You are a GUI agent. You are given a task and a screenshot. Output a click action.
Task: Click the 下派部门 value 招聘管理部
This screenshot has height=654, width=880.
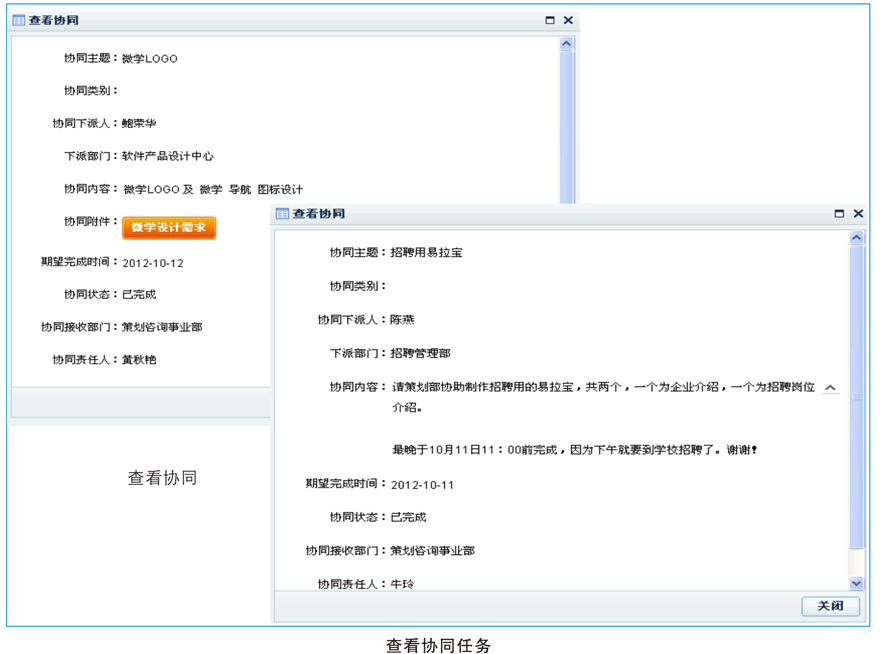pyautogui.click(x=420, y=353)
